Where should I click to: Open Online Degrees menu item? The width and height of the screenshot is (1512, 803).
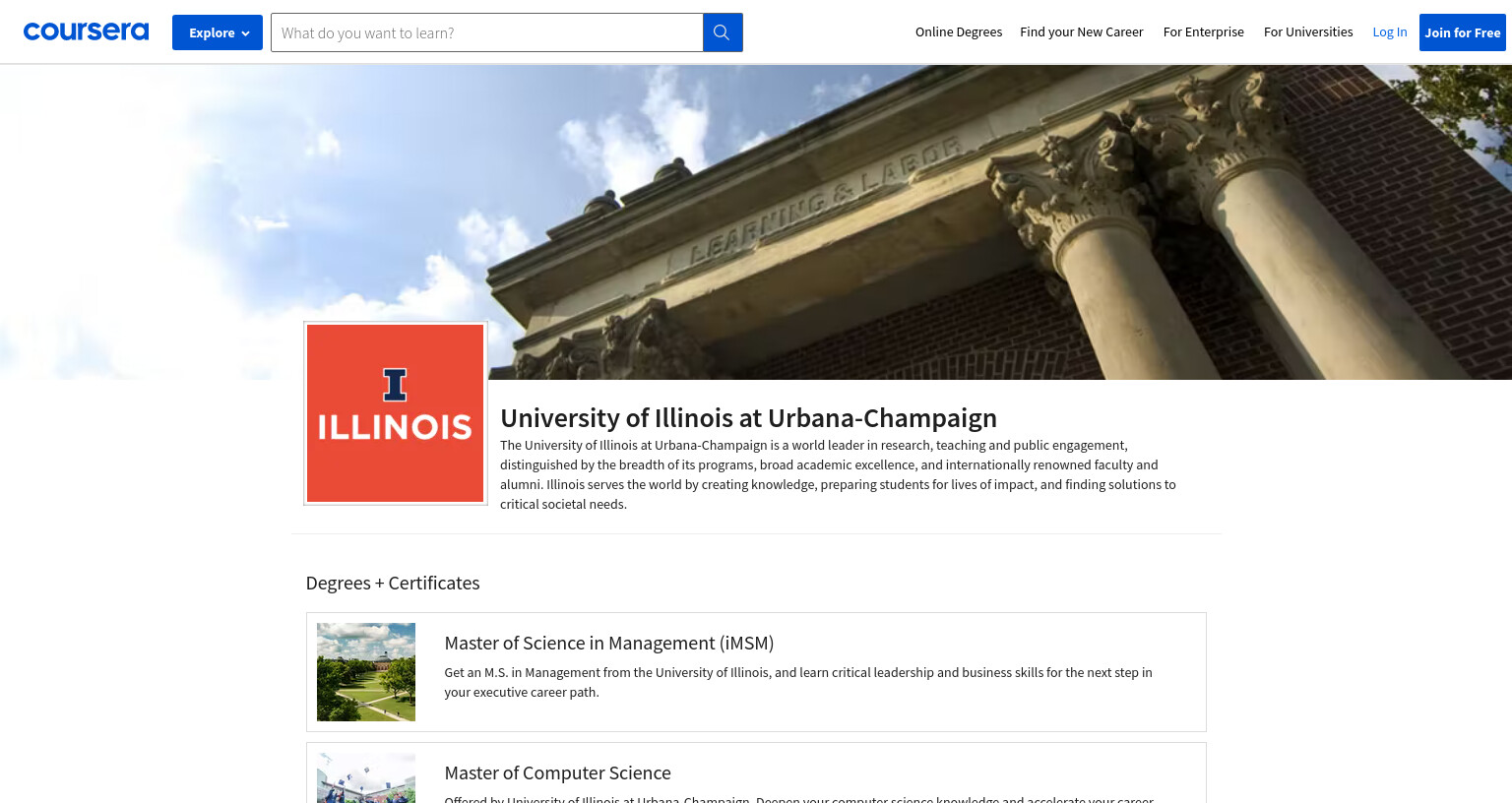(x=959, y=32)
